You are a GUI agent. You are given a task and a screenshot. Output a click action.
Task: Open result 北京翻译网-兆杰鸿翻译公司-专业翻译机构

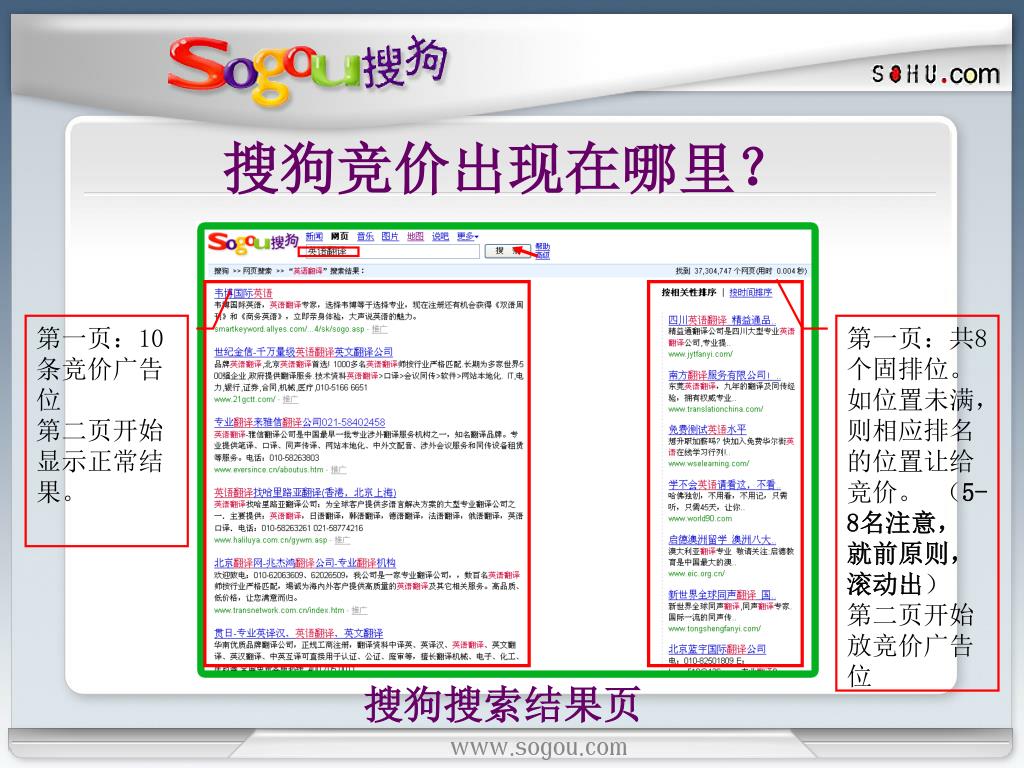click(x=305, y=563)
